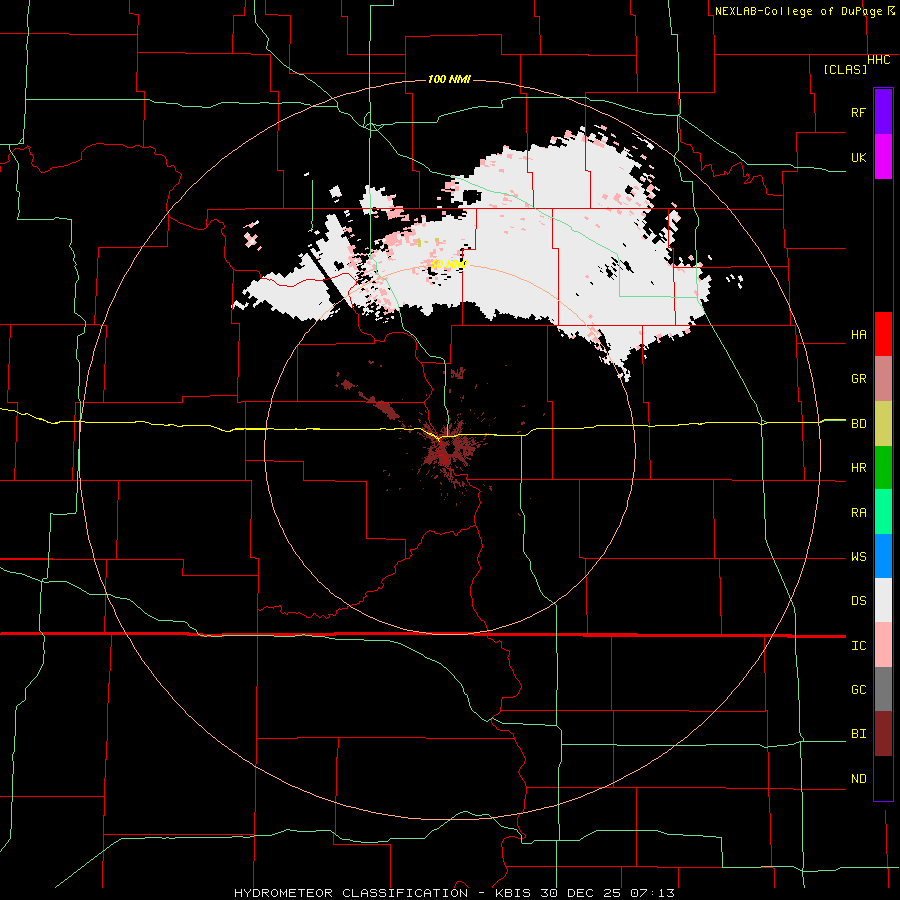900x900 pixels.
Task: Click the HHC product label
Action: pos(878,60)
